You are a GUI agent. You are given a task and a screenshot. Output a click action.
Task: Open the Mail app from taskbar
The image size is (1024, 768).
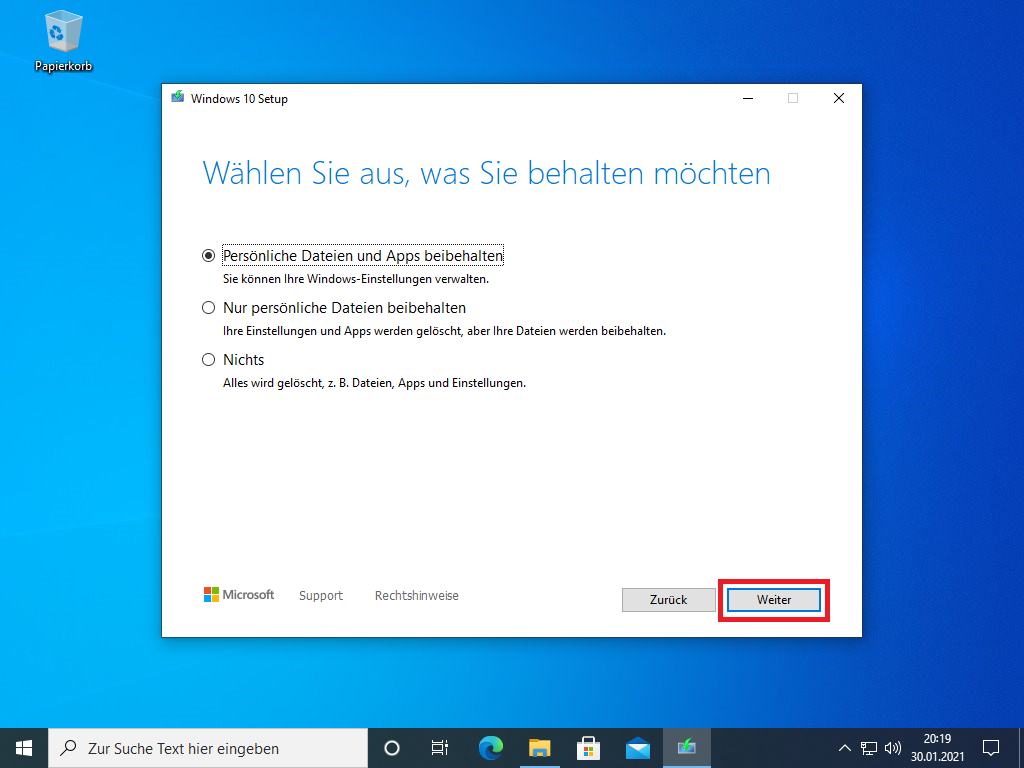click(x=637, y=748)
